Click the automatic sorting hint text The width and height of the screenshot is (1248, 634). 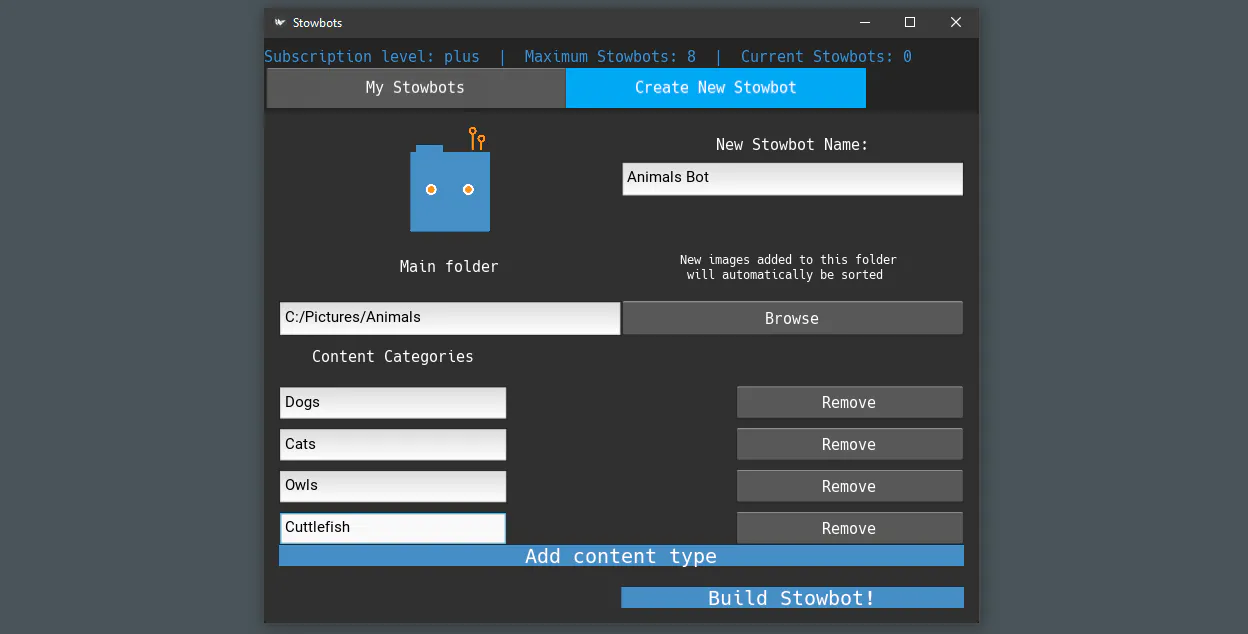coord(788,267)
